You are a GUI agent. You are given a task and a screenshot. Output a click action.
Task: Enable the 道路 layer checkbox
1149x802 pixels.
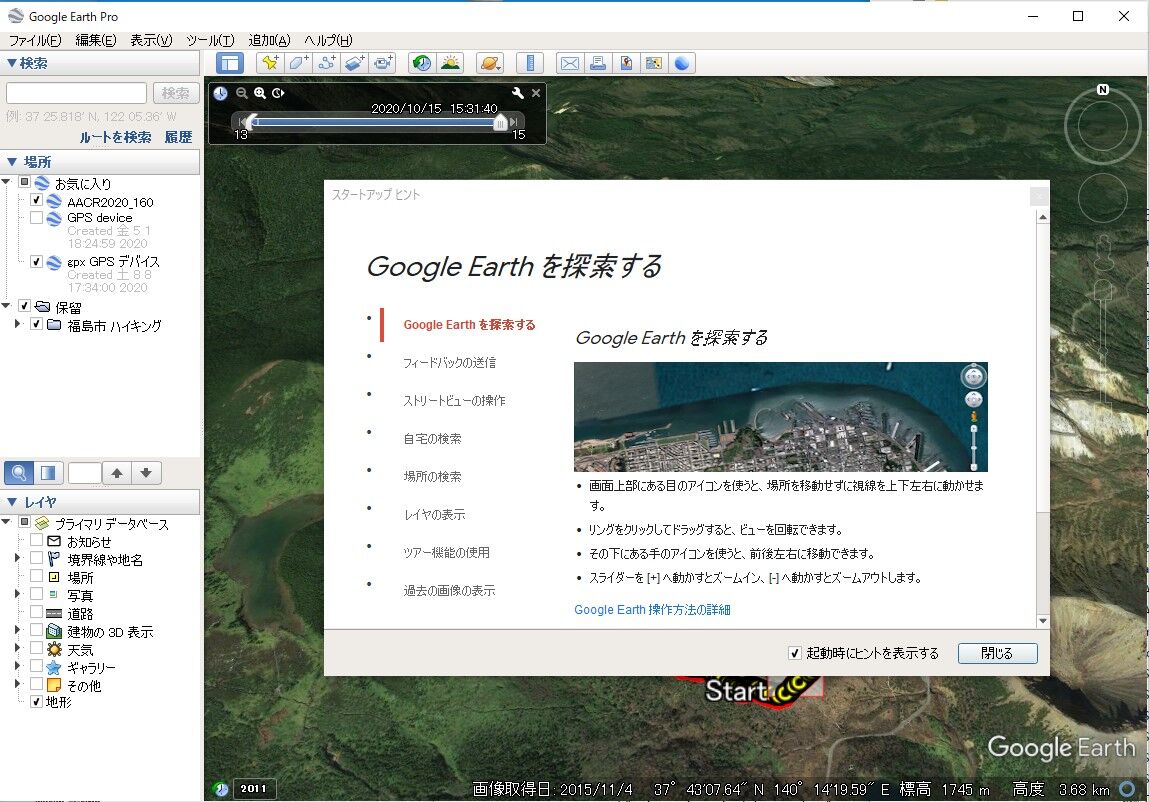pyautogui.click(x=36, y=612)
